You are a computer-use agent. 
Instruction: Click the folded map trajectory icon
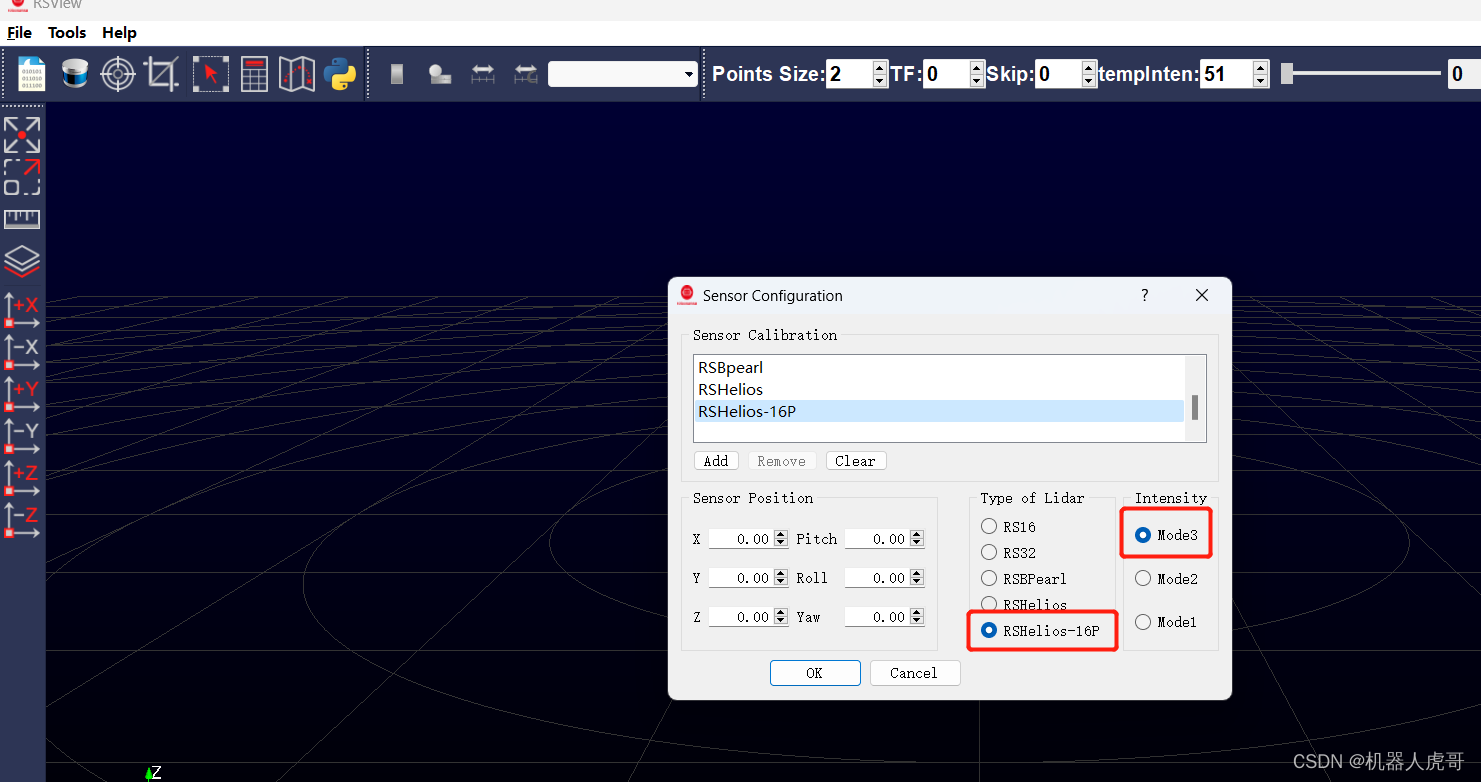(297, 74)
